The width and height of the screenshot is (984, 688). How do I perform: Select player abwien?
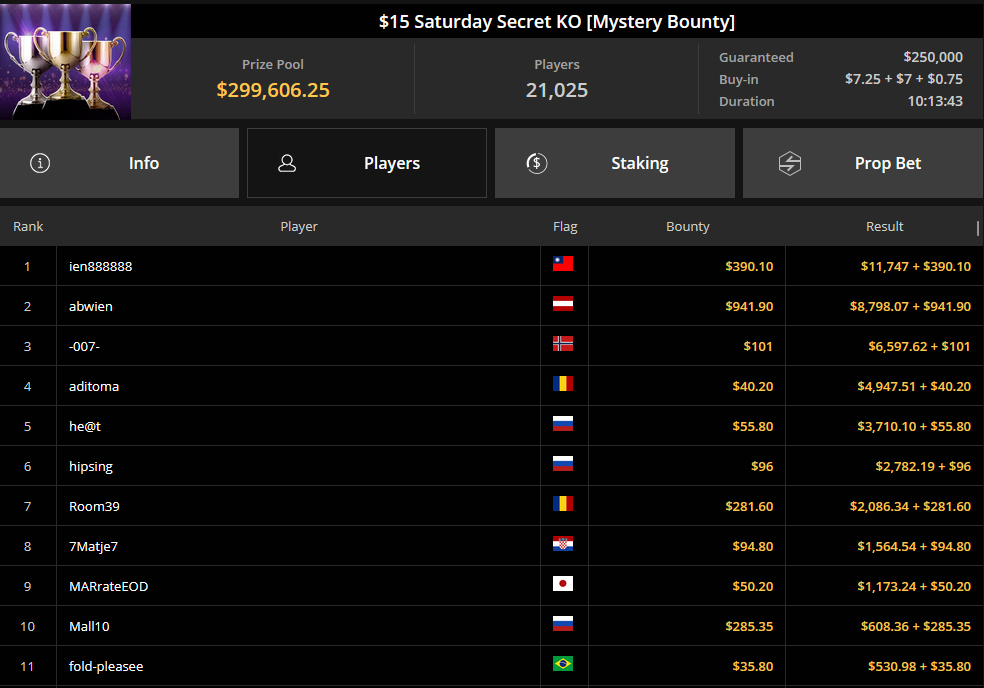point(91,306)
